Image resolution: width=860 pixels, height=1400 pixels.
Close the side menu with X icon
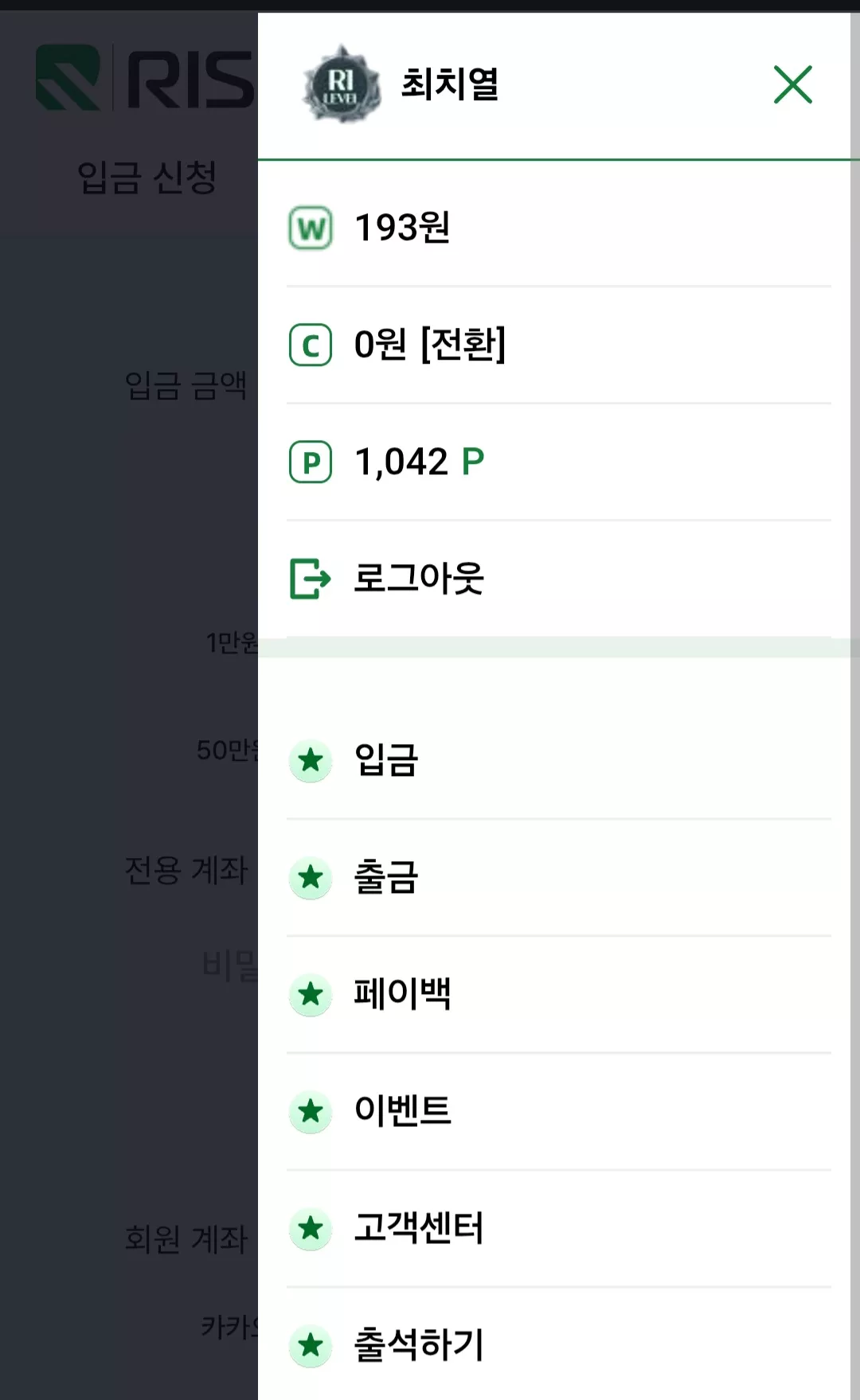[x=792, y=84]
